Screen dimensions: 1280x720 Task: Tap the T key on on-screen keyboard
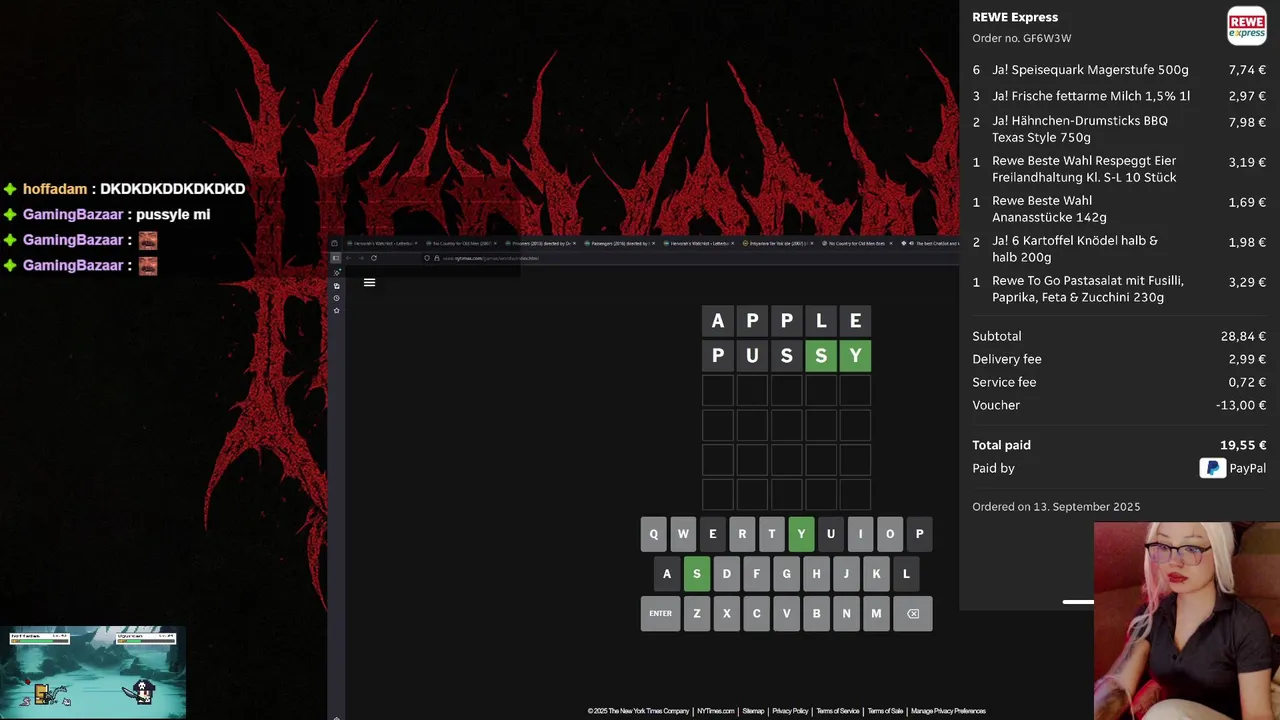[772, 534]
